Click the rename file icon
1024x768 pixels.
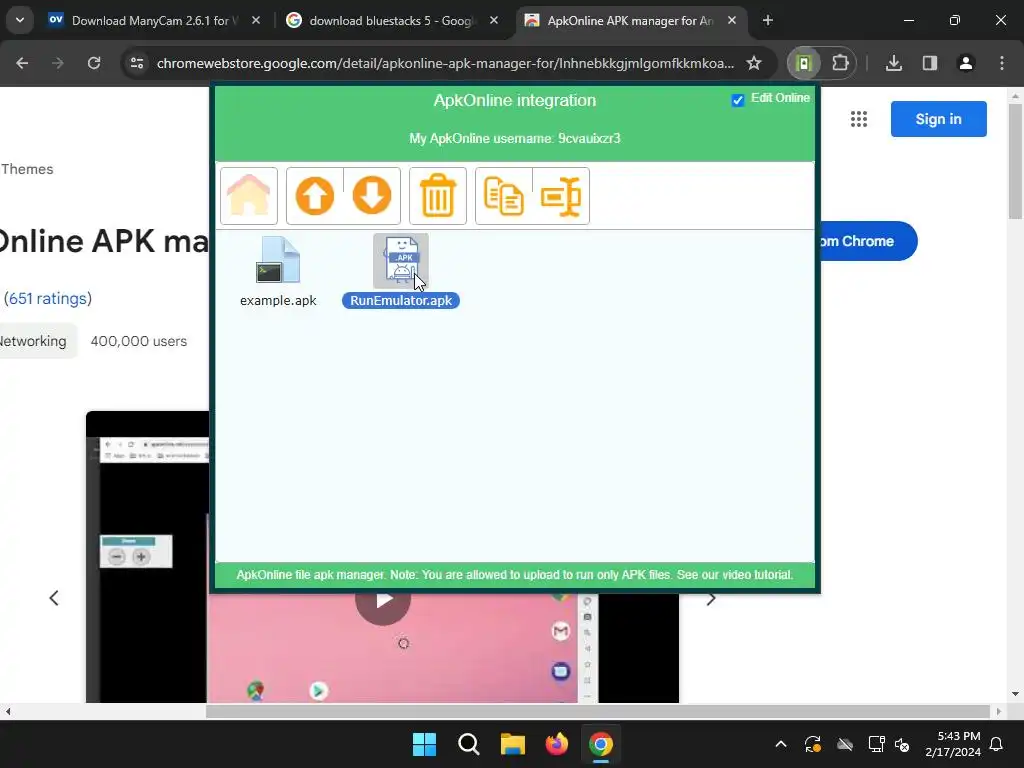[561, 196]
